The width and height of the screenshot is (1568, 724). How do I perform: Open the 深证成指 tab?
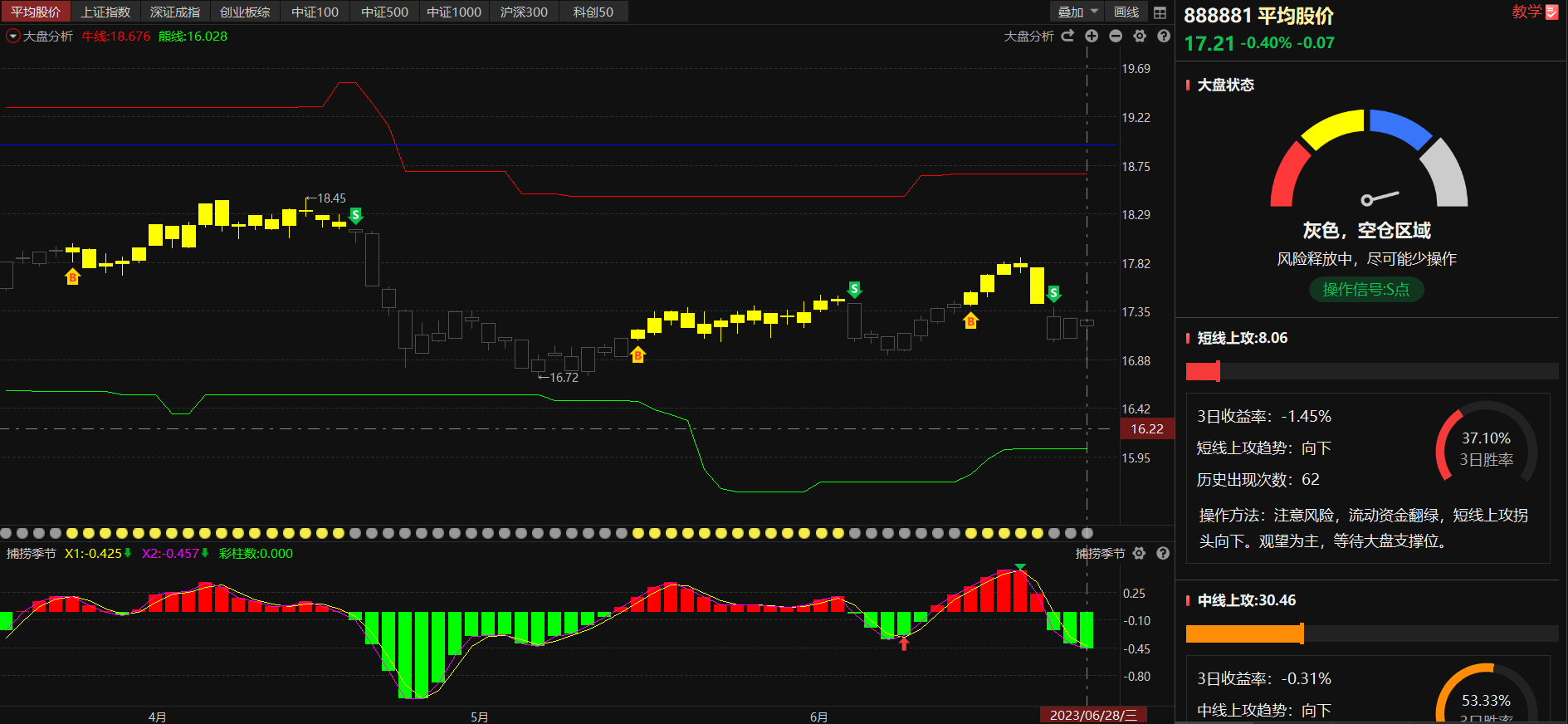tap(175, 12)
